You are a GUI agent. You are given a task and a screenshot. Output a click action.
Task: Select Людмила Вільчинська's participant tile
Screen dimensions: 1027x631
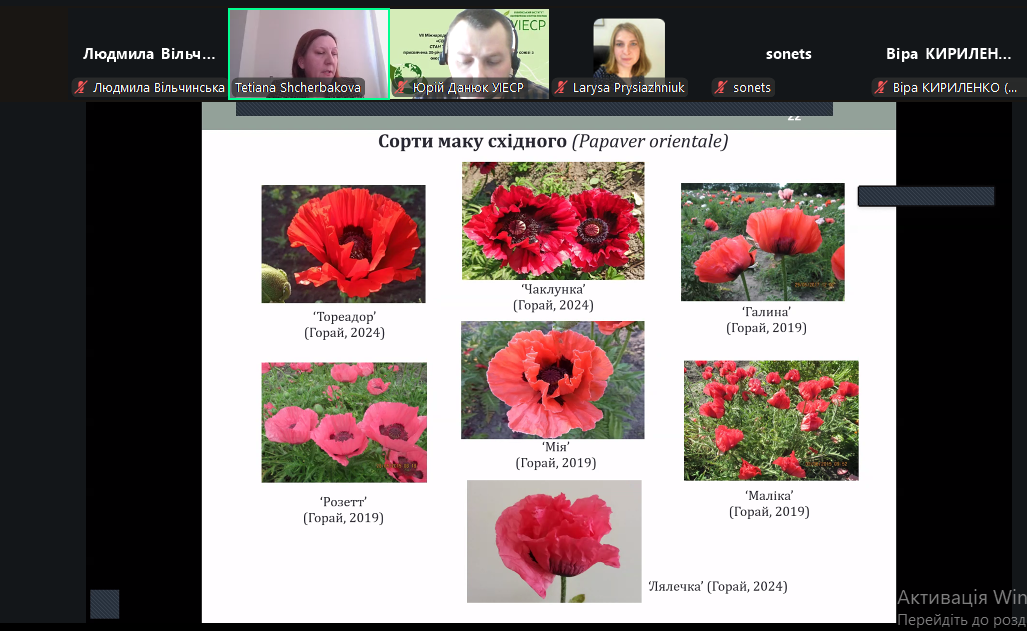tap(149, 54)
